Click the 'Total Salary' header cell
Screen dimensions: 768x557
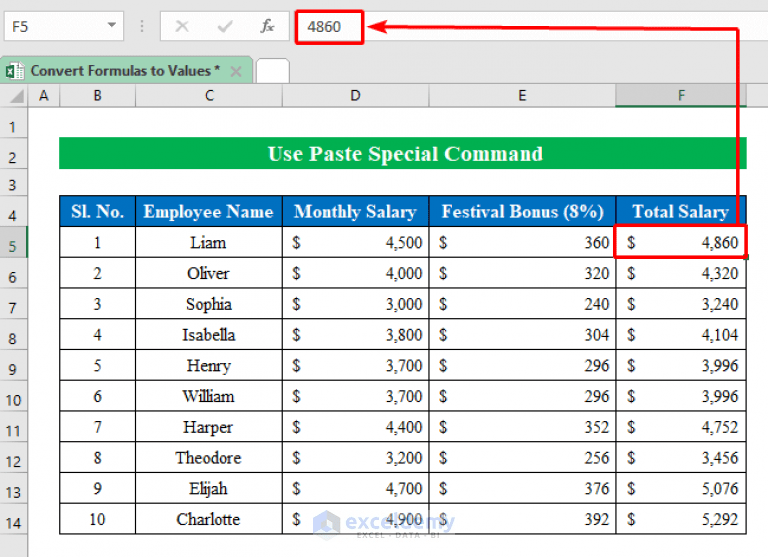point(681,211)
